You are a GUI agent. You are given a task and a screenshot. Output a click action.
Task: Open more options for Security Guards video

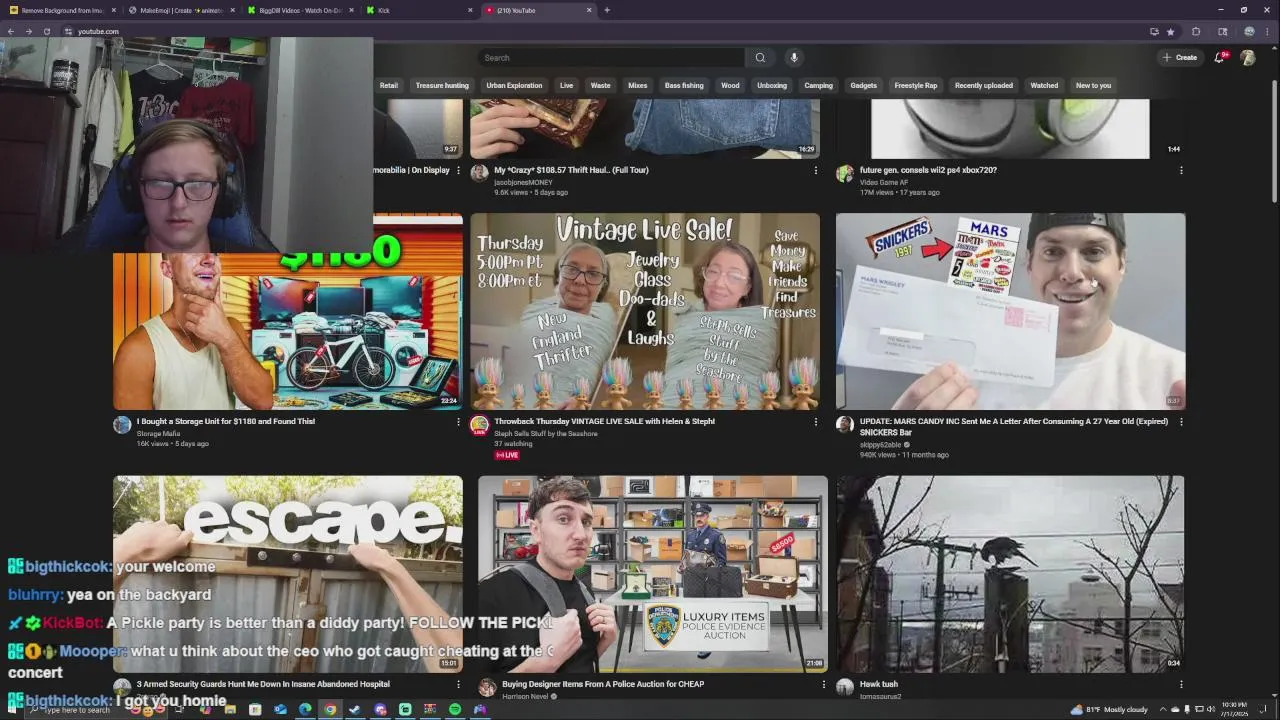[458, 685]
